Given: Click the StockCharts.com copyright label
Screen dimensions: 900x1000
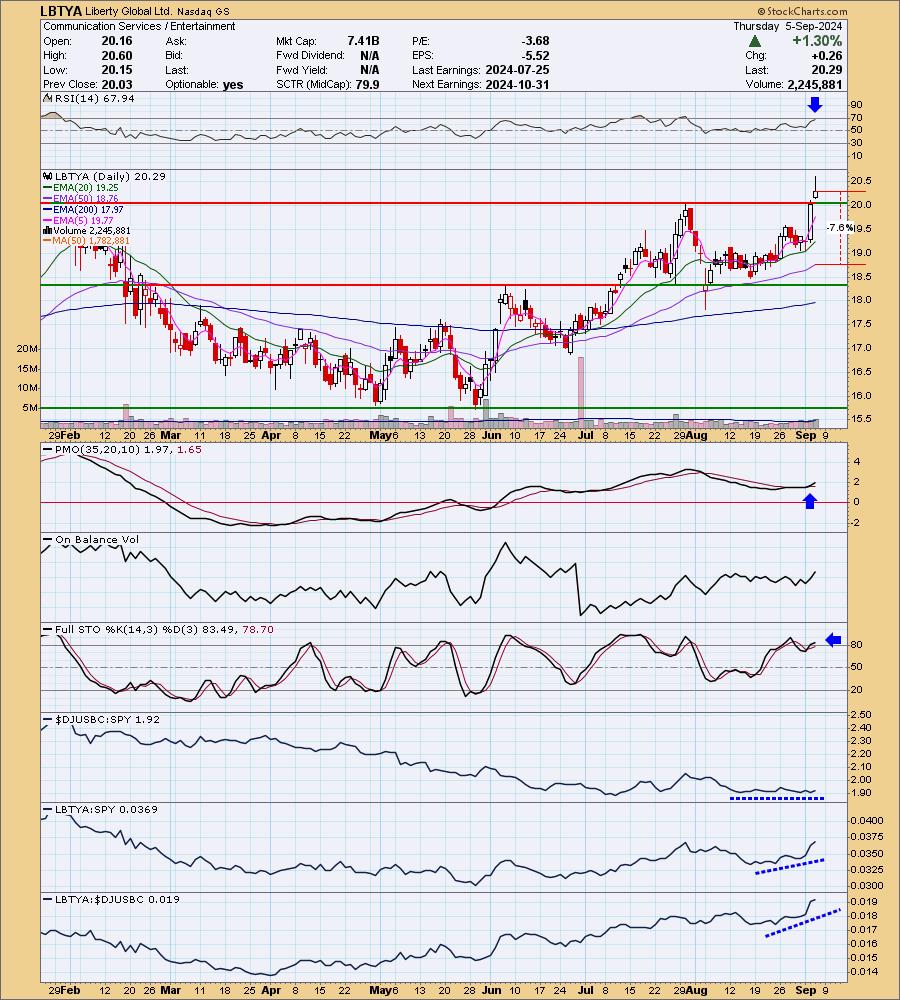Looking at the screenshot, I should (802, 11).
